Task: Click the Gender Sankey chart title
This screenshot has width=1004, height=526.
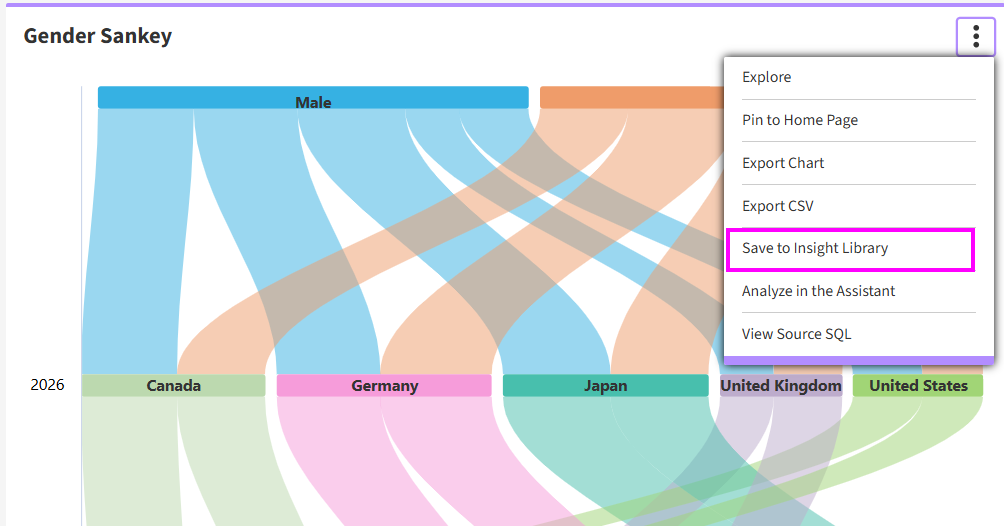Action: (98, 36)
